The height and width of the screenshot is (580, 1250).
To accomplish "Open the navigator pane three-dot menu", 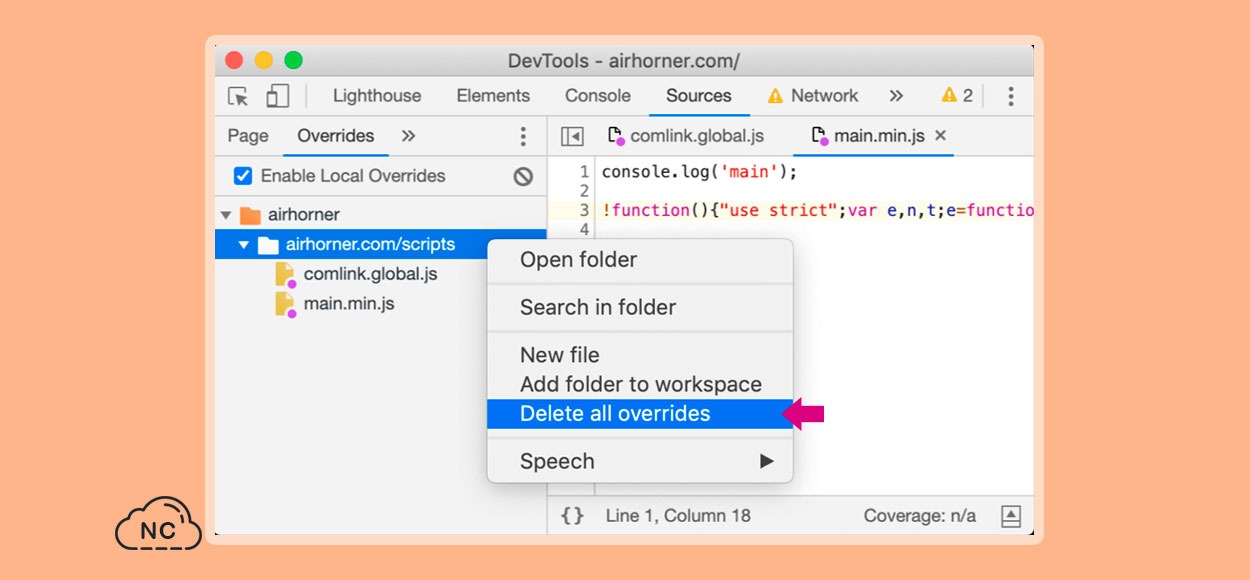I will tap(522, 136).
